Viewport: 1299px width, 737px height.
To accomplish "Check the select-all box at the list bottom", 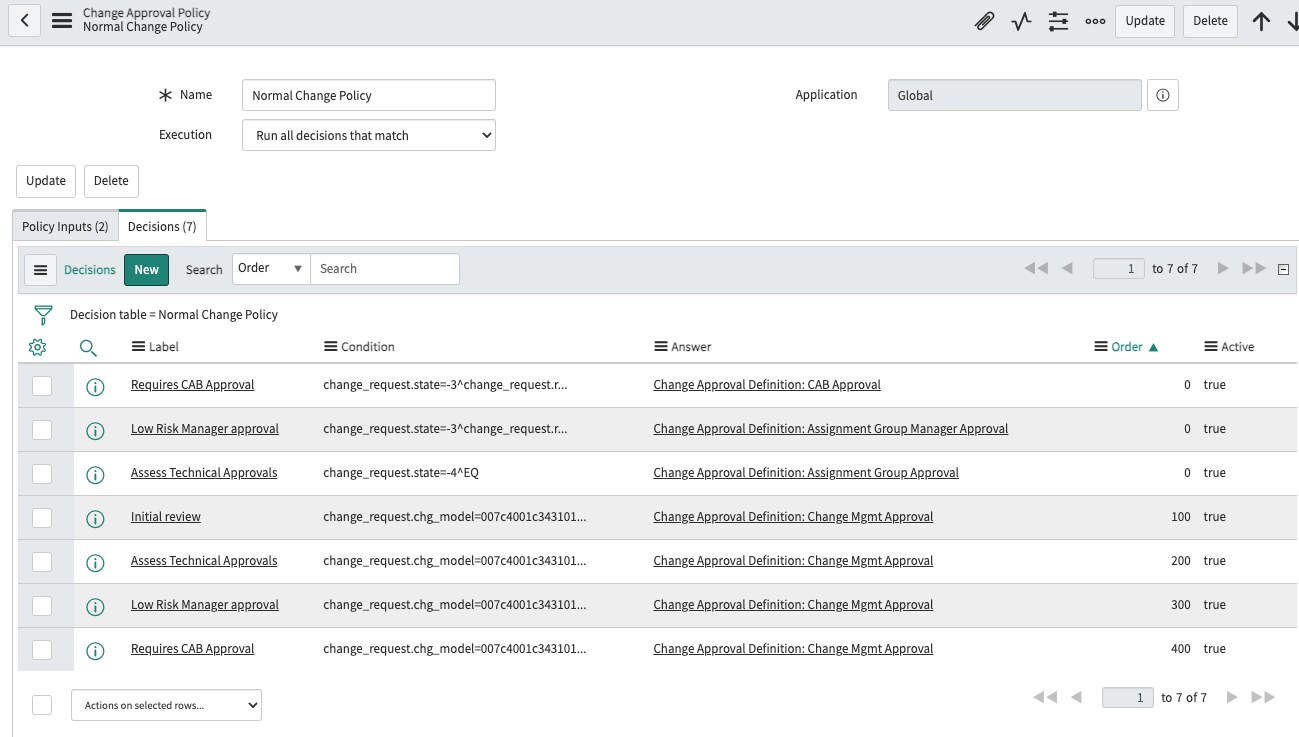I will [x=42, y=704].
